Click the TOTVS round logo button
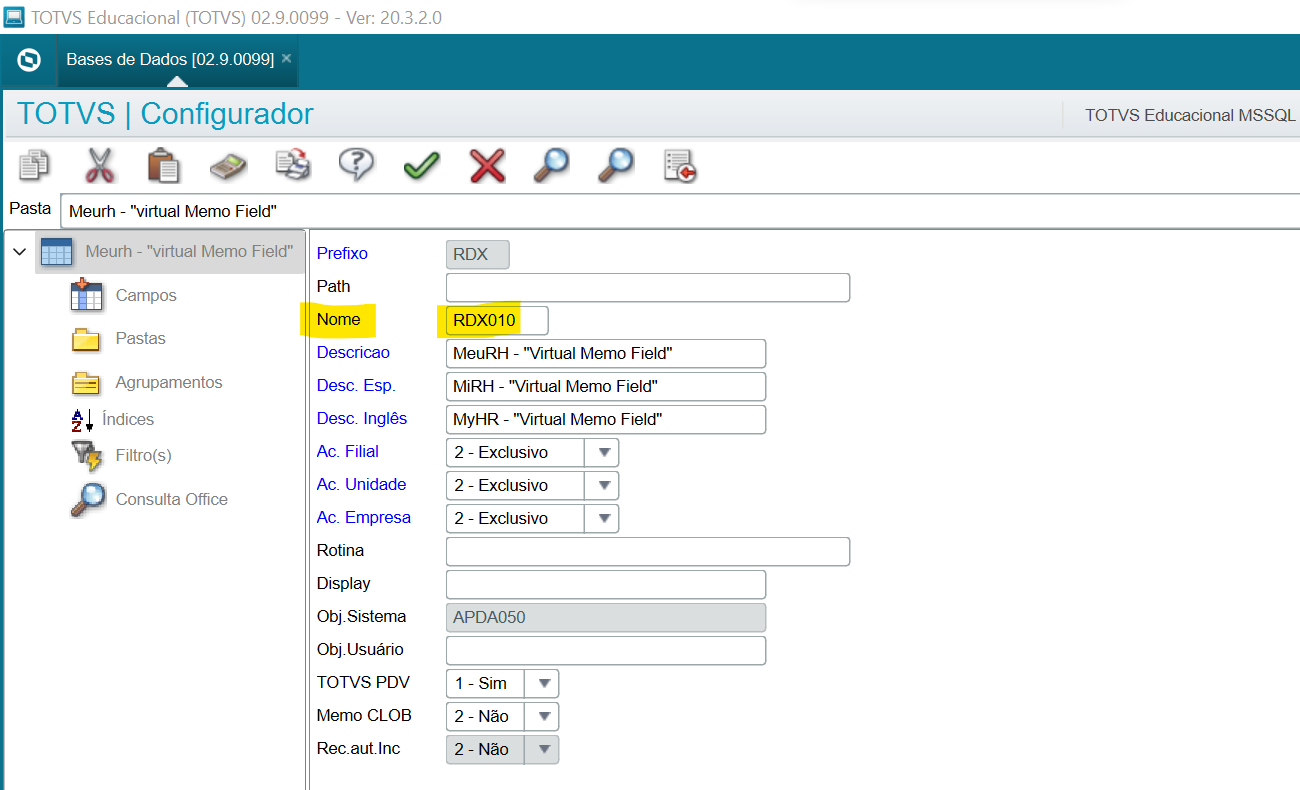1300x790 pixels. pyautogui.click(x=29, y=60)
